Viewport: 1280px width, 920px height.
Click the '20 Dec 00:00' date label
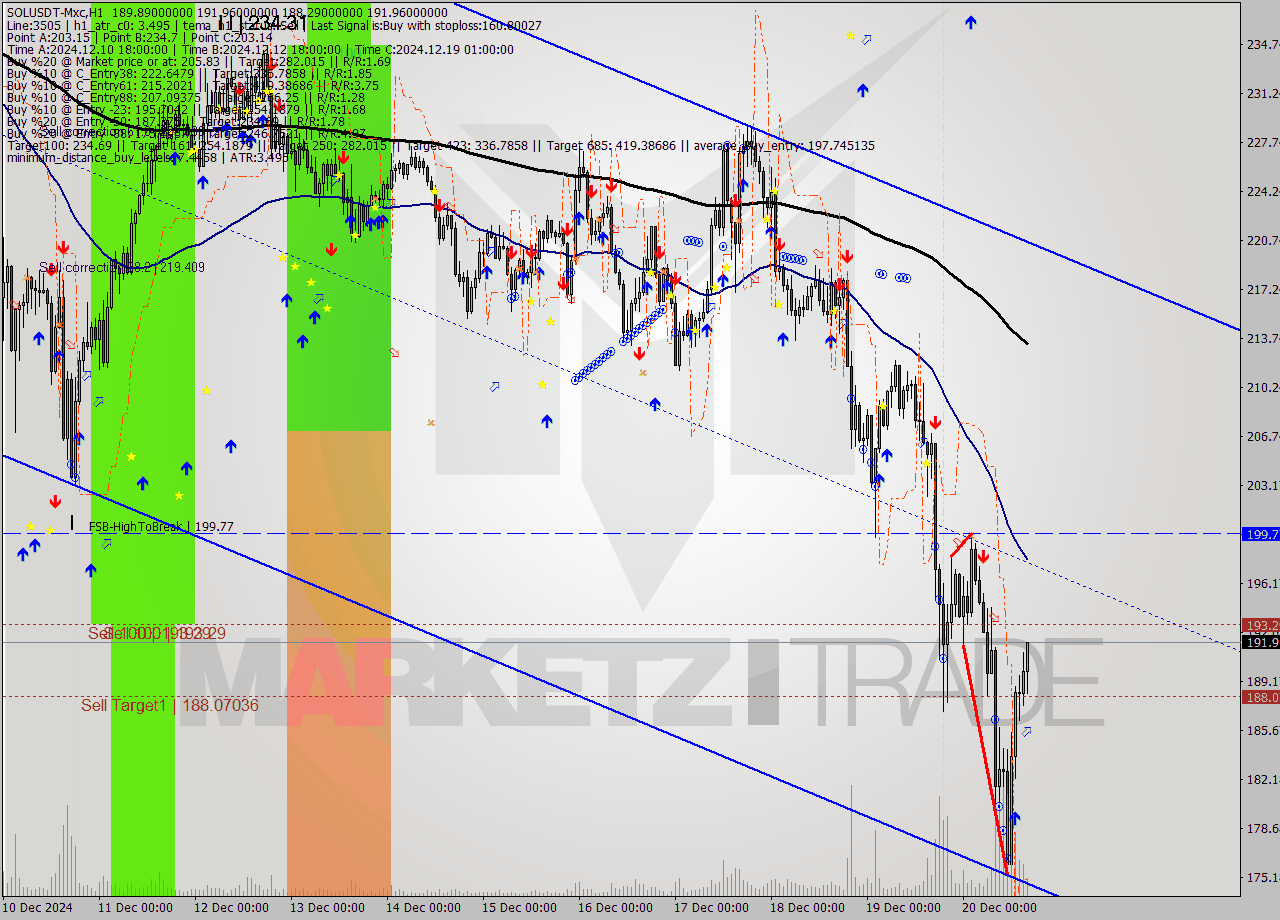pyautogui.click(x=999, y=908)
